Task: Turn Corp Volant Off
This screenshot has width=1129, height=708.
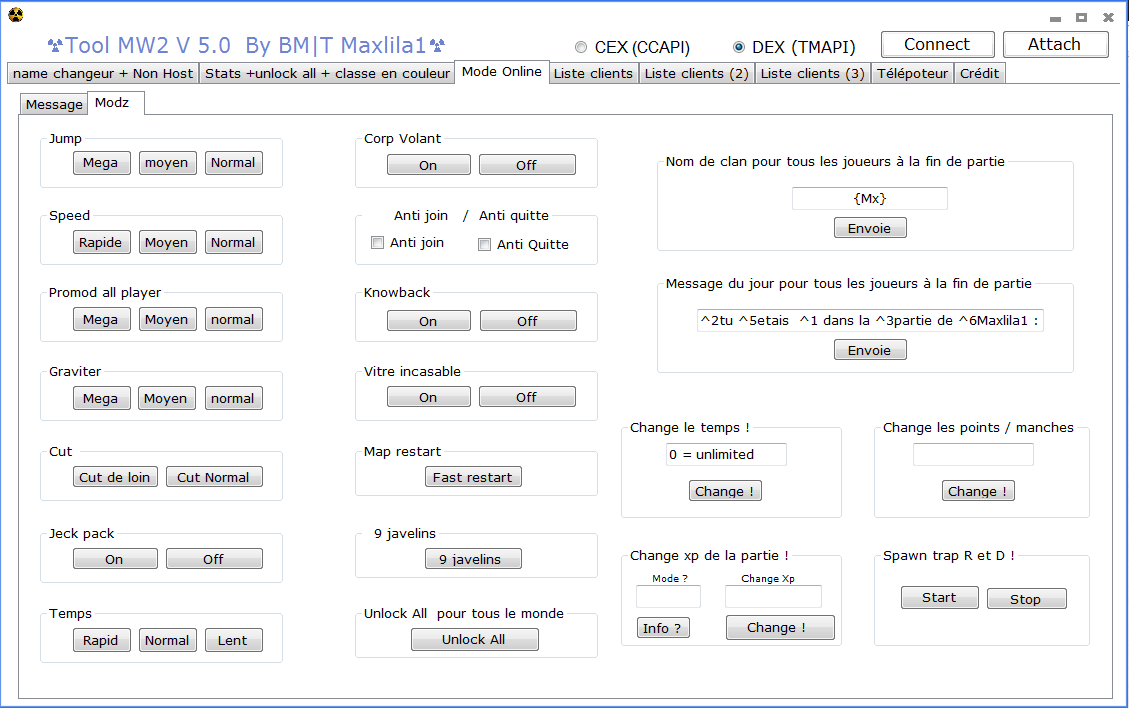Action: (x=527, y=165)
